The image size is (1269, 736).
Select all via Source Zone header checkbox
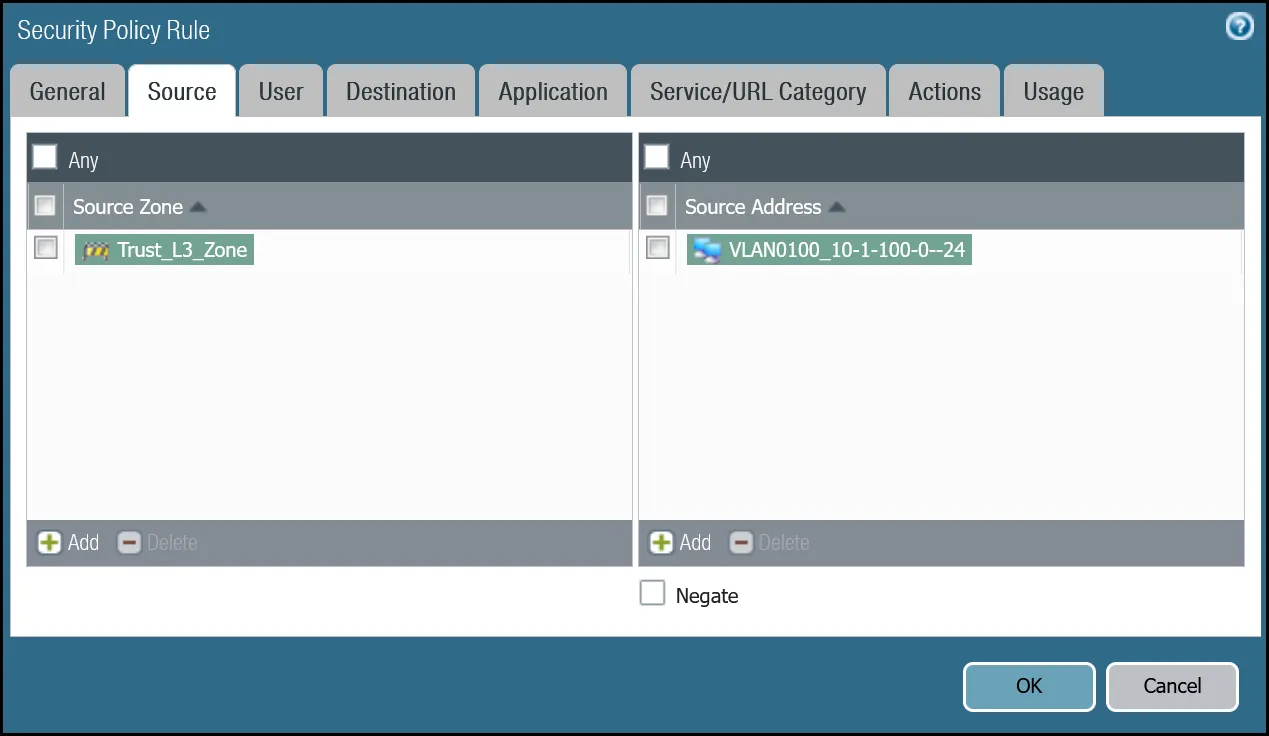tap(45, 206)
